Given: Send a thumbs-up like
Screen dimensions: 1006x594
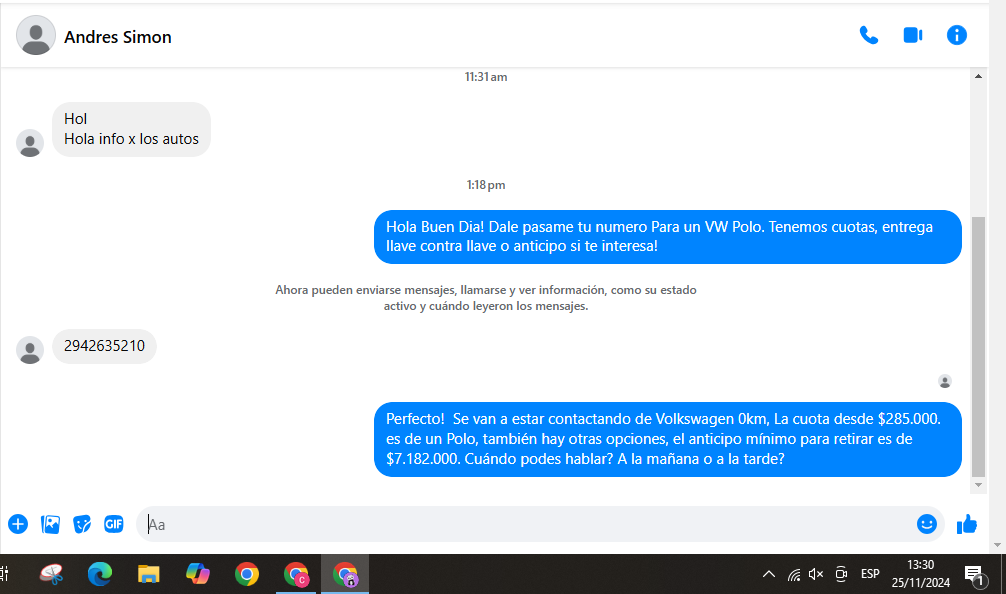Looking at the screenshot, I should pos(967,524).
